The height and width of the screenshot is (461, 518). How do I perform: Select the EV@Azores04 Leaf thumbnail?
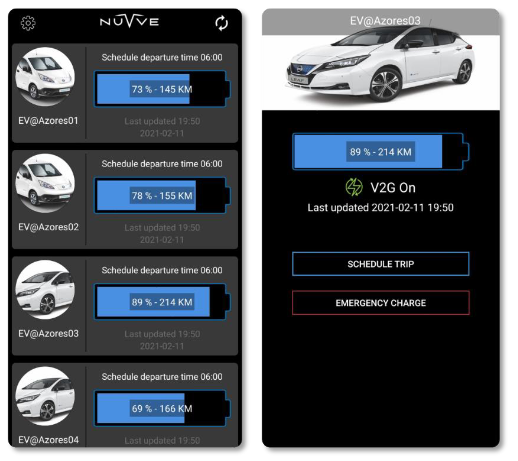pyautogui.click(x=45, y=396)
